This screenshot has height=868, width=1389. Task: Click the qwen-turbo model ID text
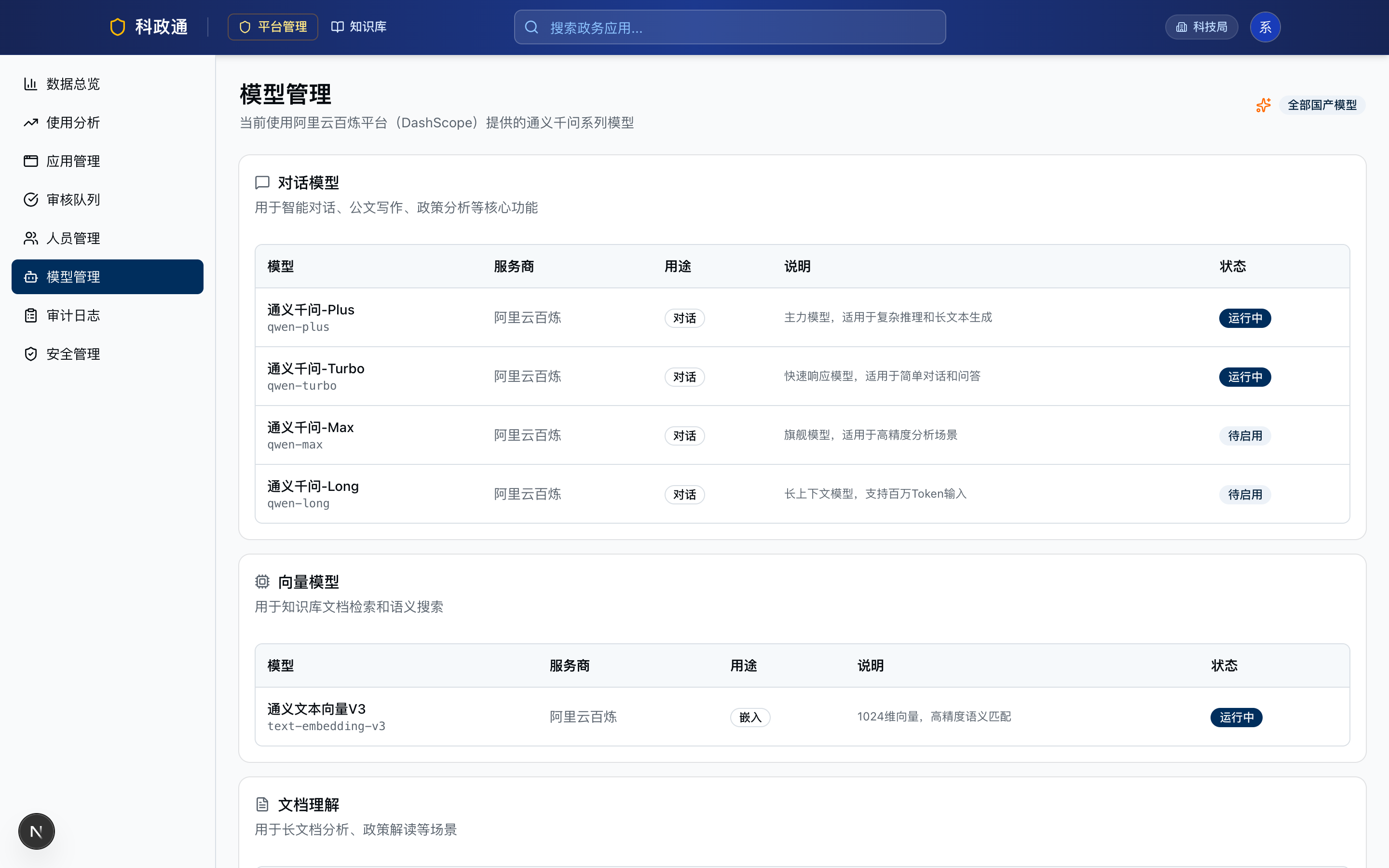(x=302, y=386)
